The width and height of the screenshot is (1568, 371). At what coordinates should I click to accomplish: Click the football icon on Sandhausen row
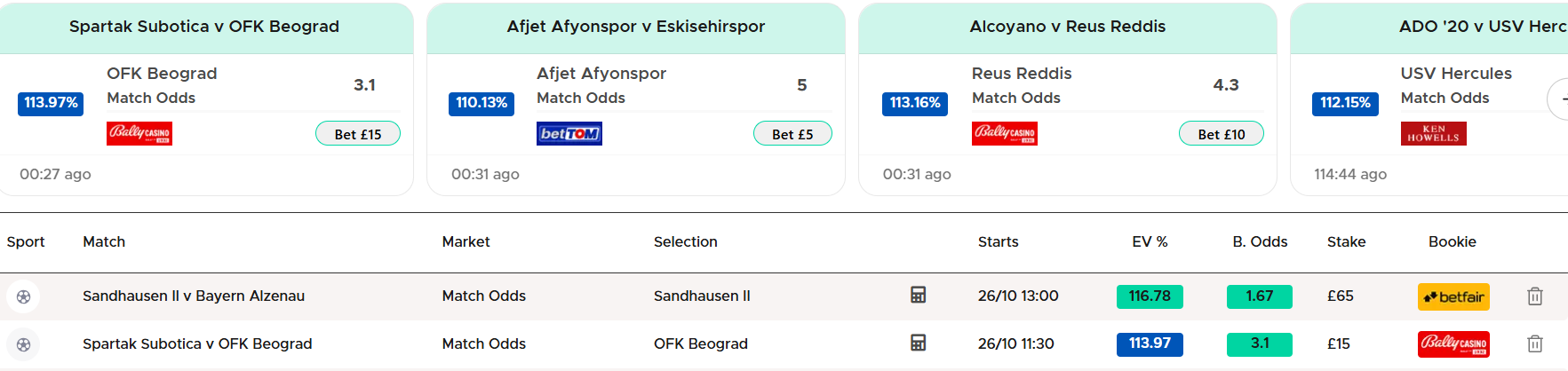pos(24,296)
